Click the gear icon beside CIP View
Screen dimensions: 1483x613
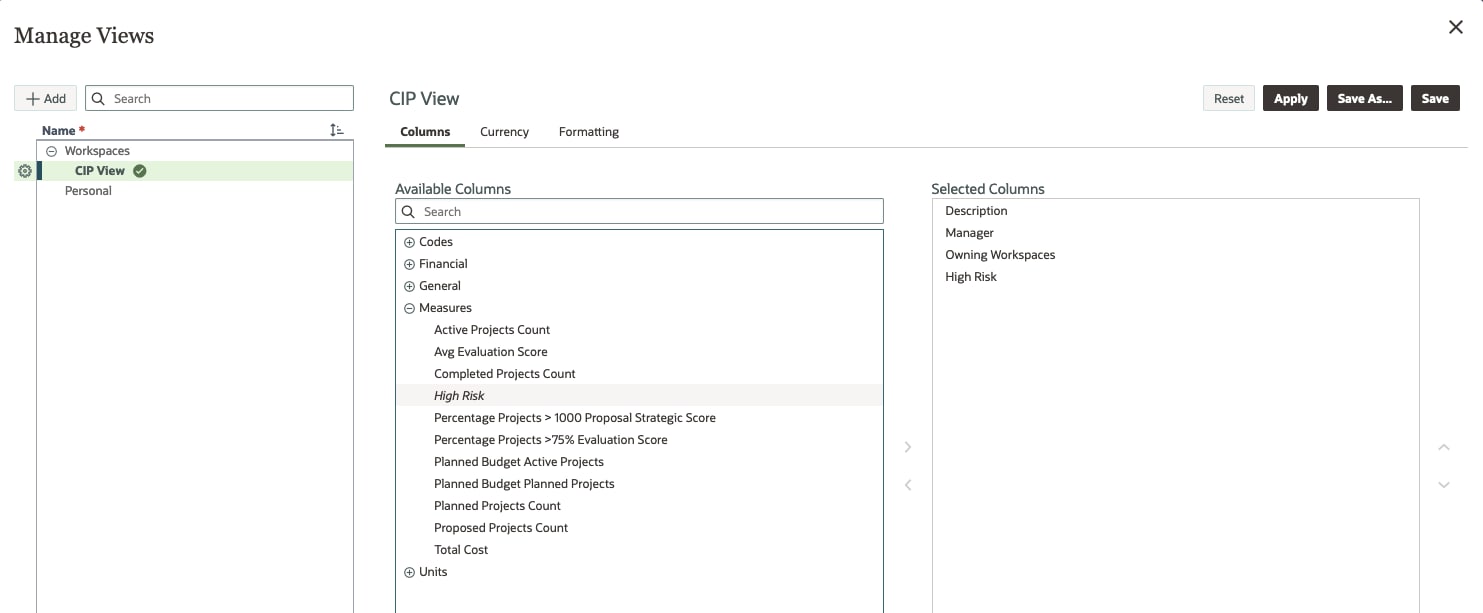tap(25, 171)
